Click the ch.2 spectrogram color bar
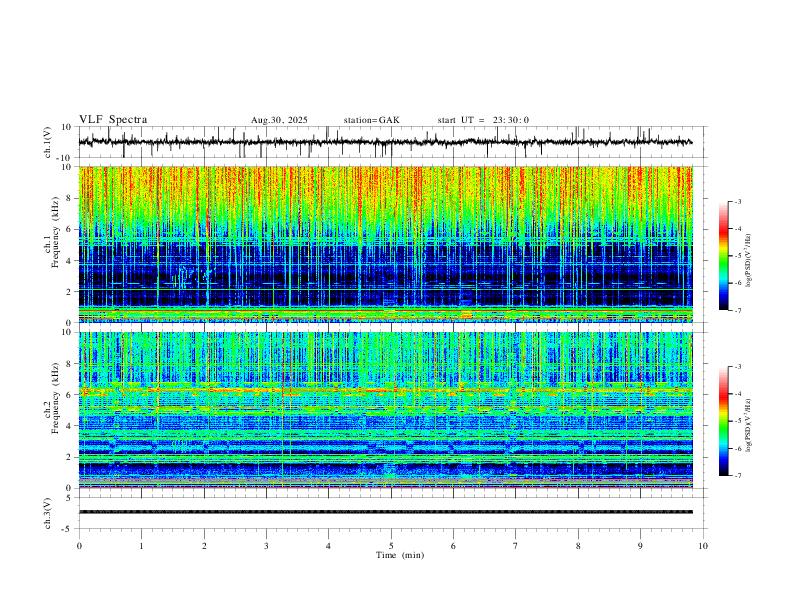Viewport: 792px width, 612px height. point(723,421)
